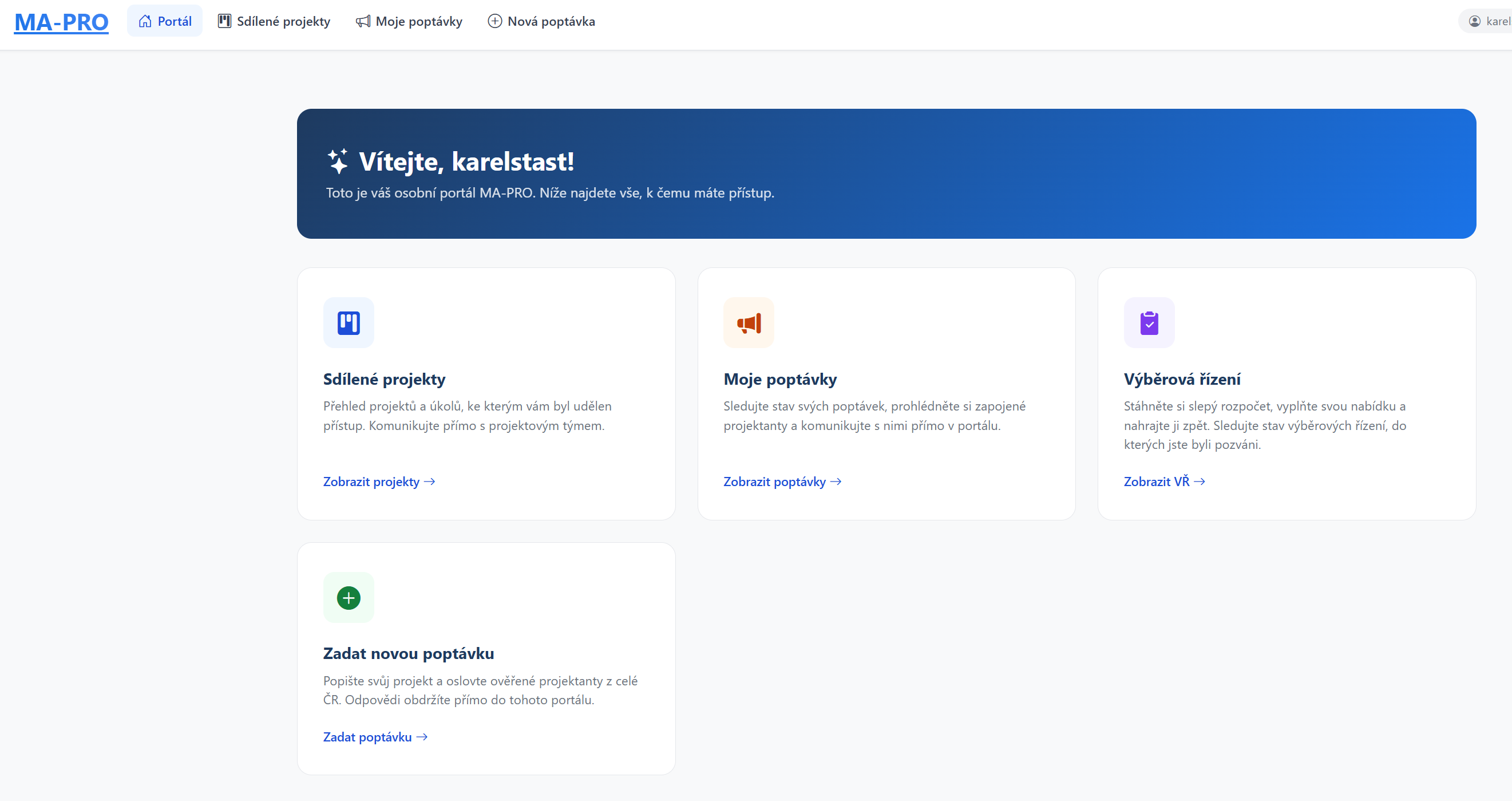Follow the Zobrazit poptávky link
Screen dimensions: 1512x801
(x=782, y=482)
